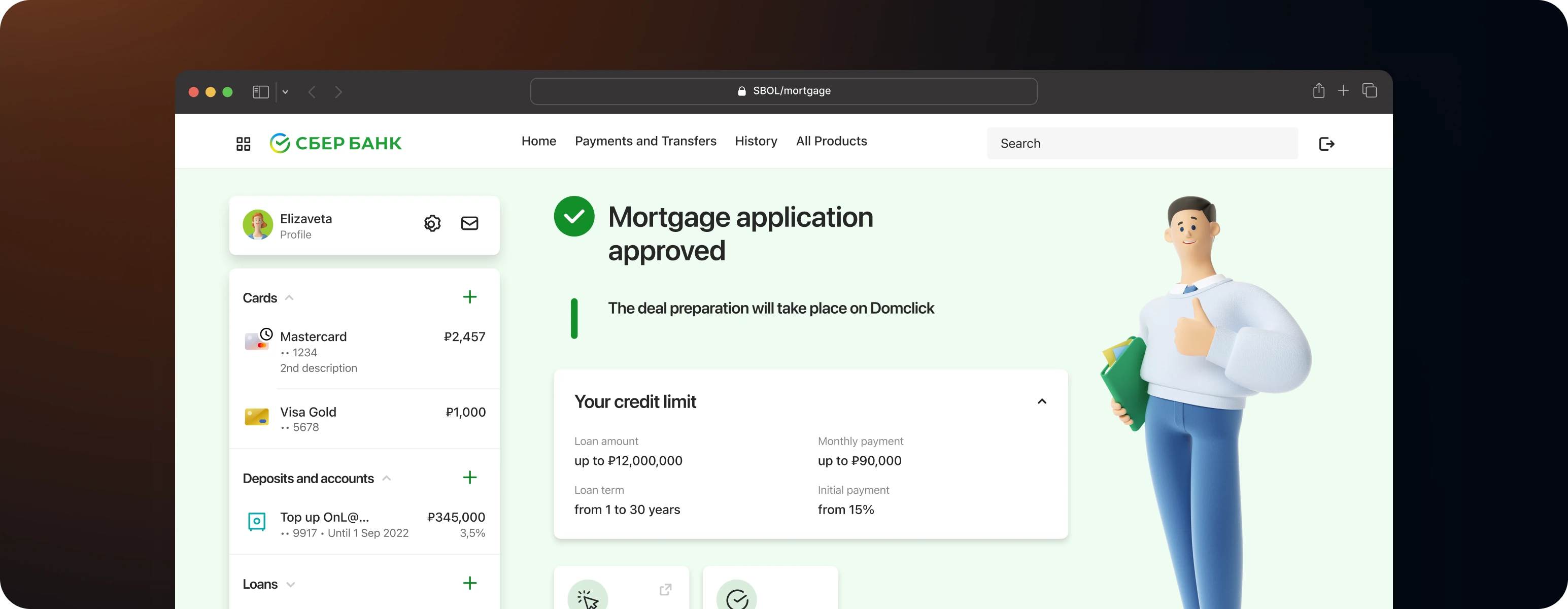Select the Visa Gold 5678 card row
This screenshot has height=609, width=1568.
pos(364,419)
